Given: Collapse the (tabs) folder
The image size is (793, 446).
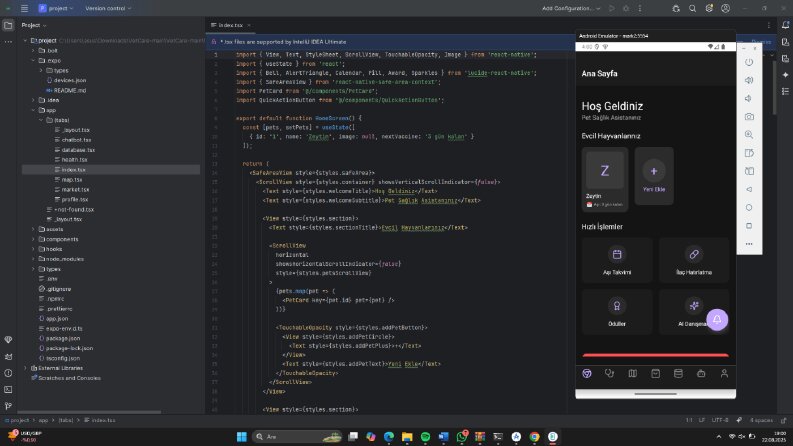Looking at the screenshot, I should 41,120.
